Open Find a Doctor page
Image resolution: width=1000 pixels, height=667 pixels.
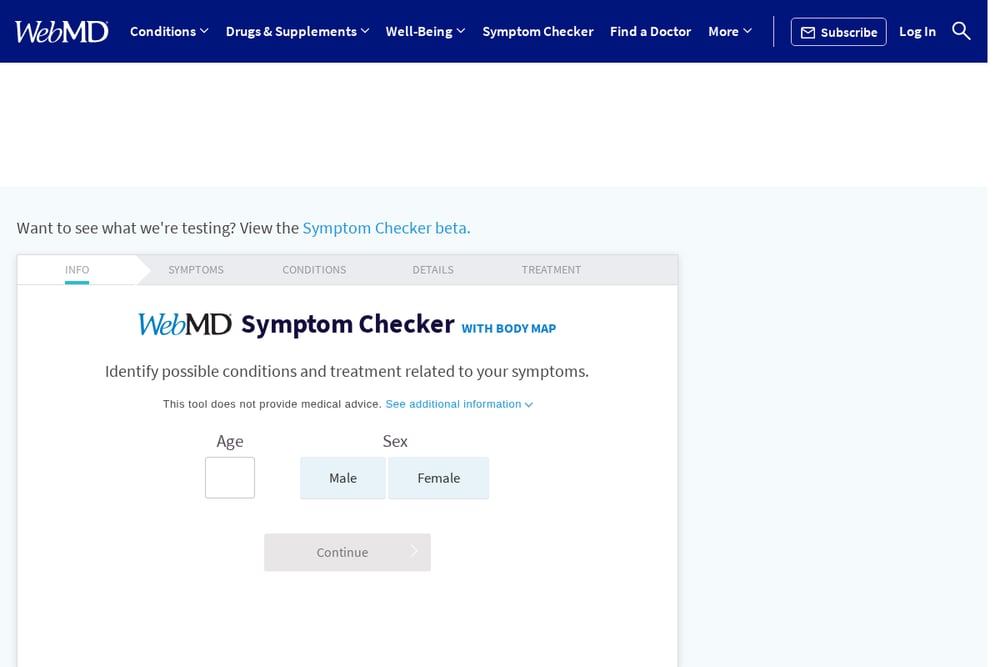pyautogui.click(x=651, y=31)
